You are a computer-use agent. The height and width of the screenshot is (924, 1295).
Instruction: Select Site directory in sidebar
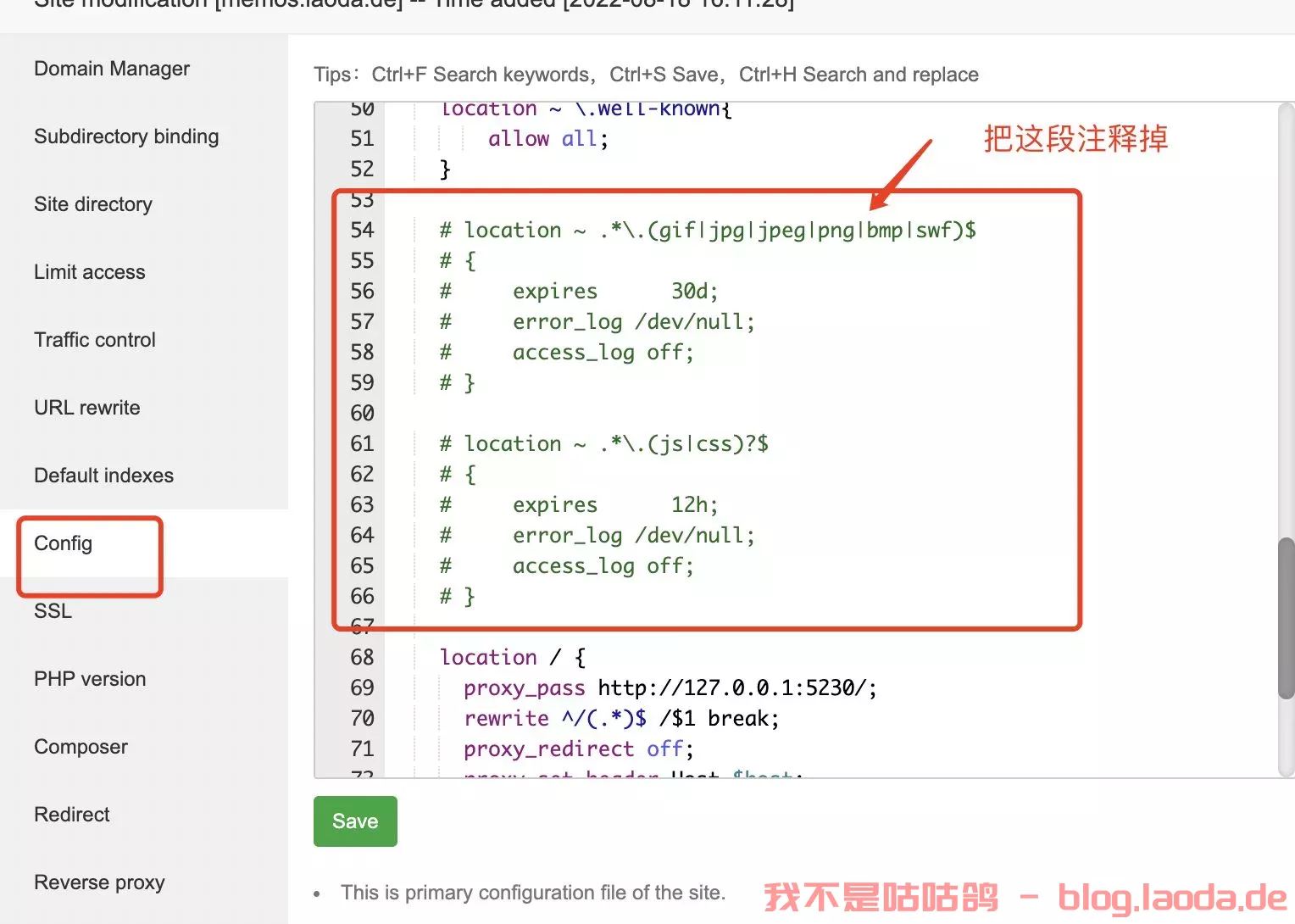pyautogui.click(x=93, y=204)
